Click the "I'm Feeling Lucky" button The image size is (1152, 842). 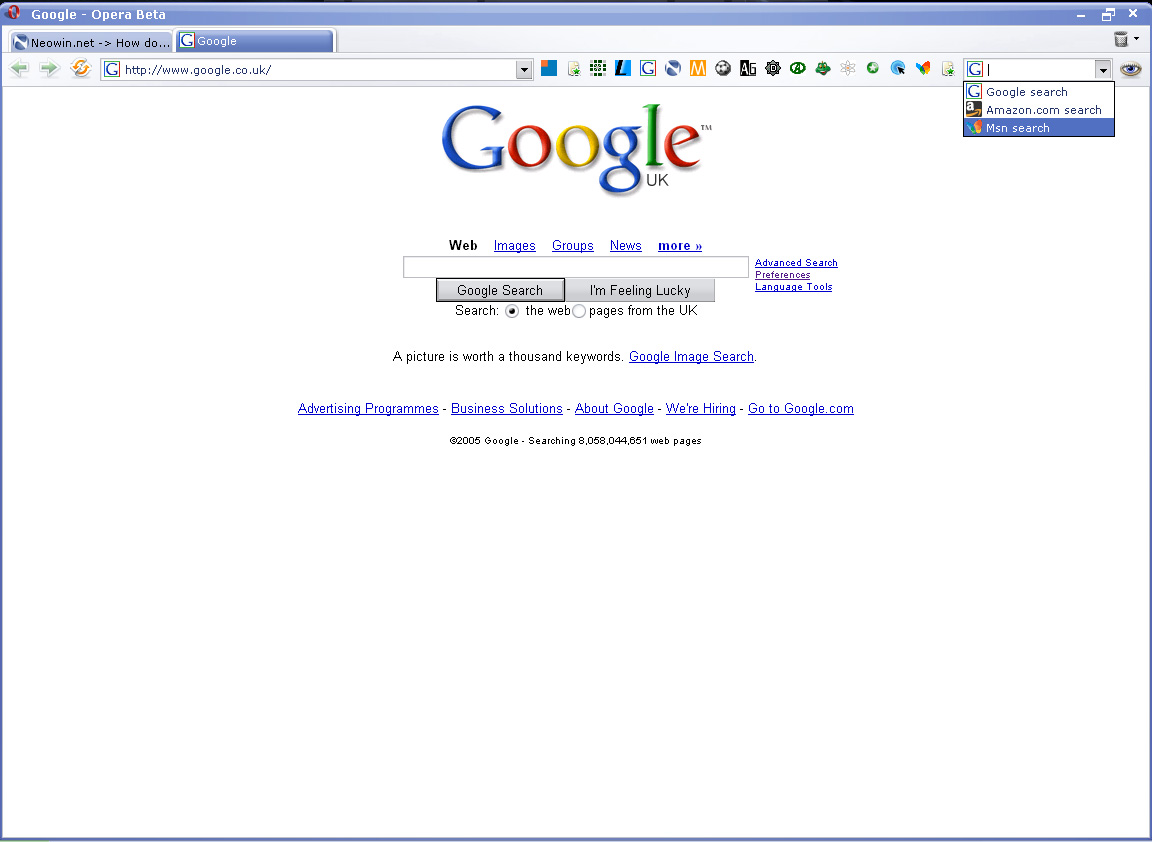point(640,290)
